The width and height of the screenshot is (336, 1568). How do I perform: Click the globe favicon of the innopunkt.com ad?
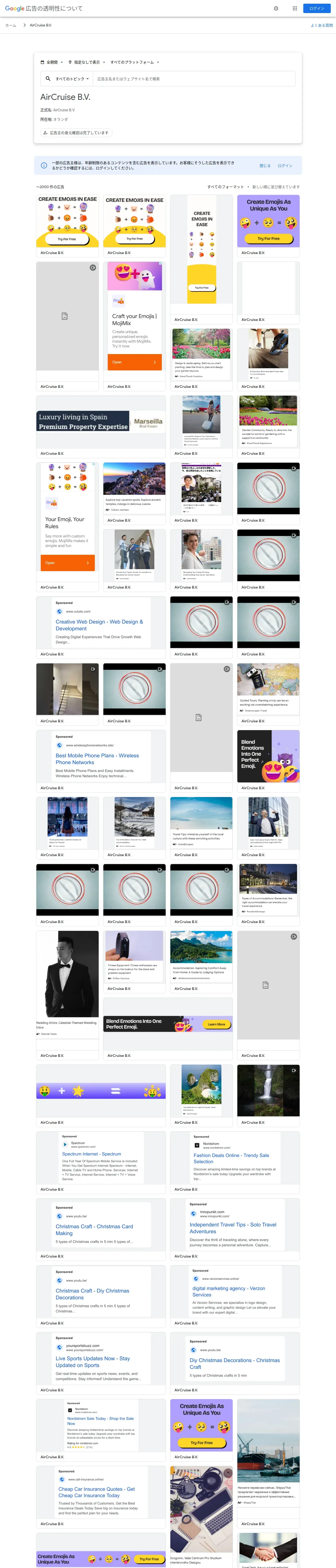(x=194, y=1213)
